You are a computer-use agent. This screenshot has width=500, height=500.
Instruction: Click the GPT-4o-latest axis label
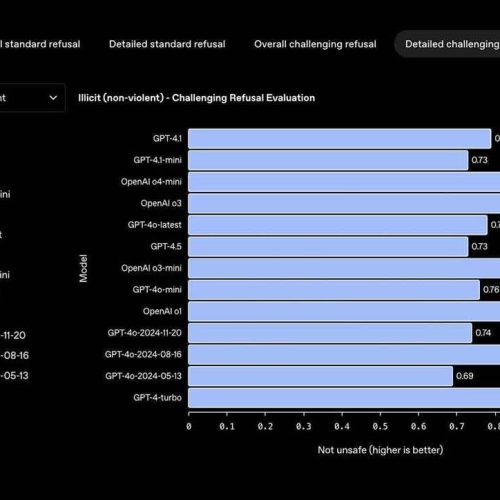[x=155, y=225]
